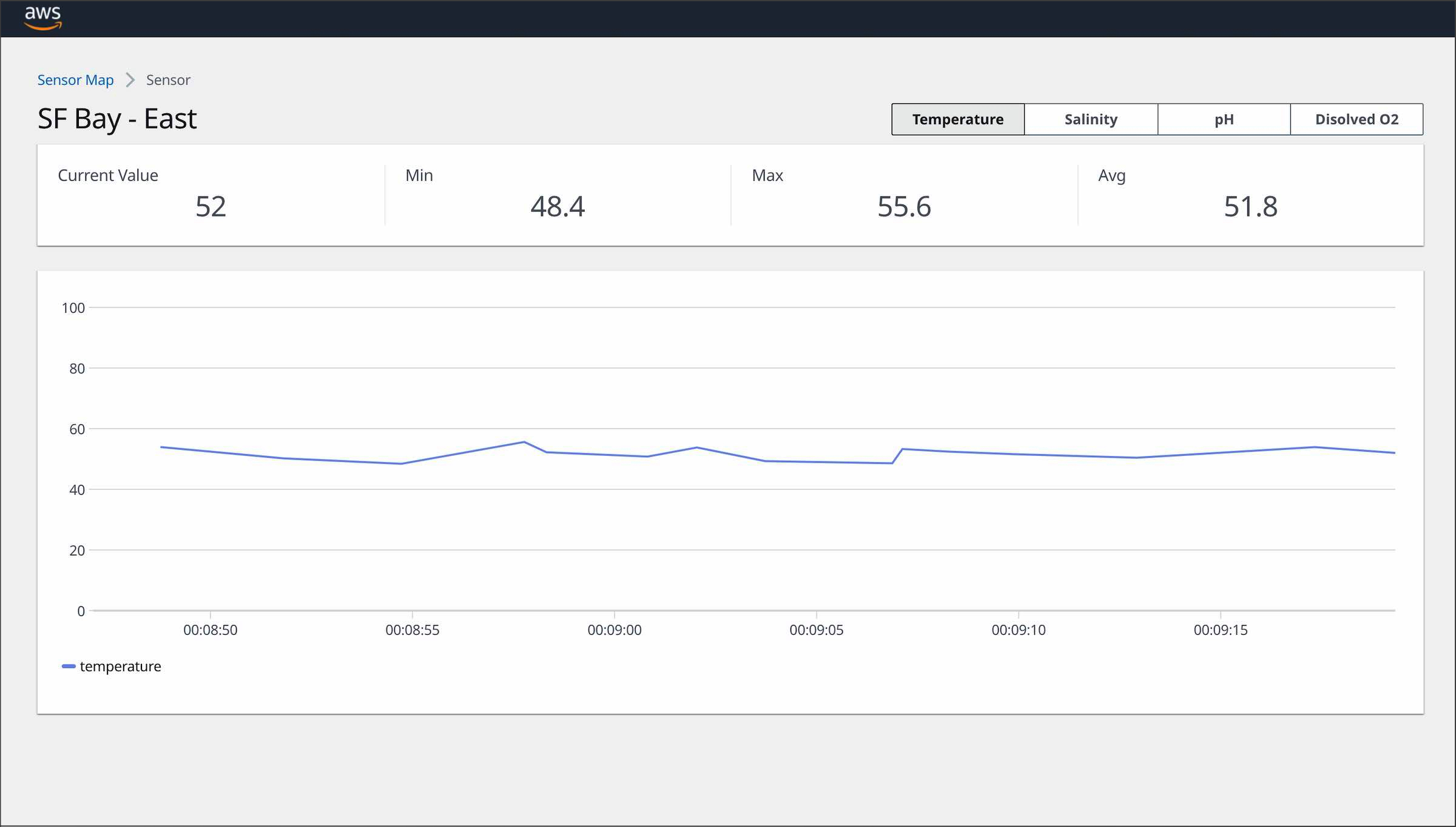Click the 00:09:00 x-axis tick label
1456x827 pixels.
614,630
